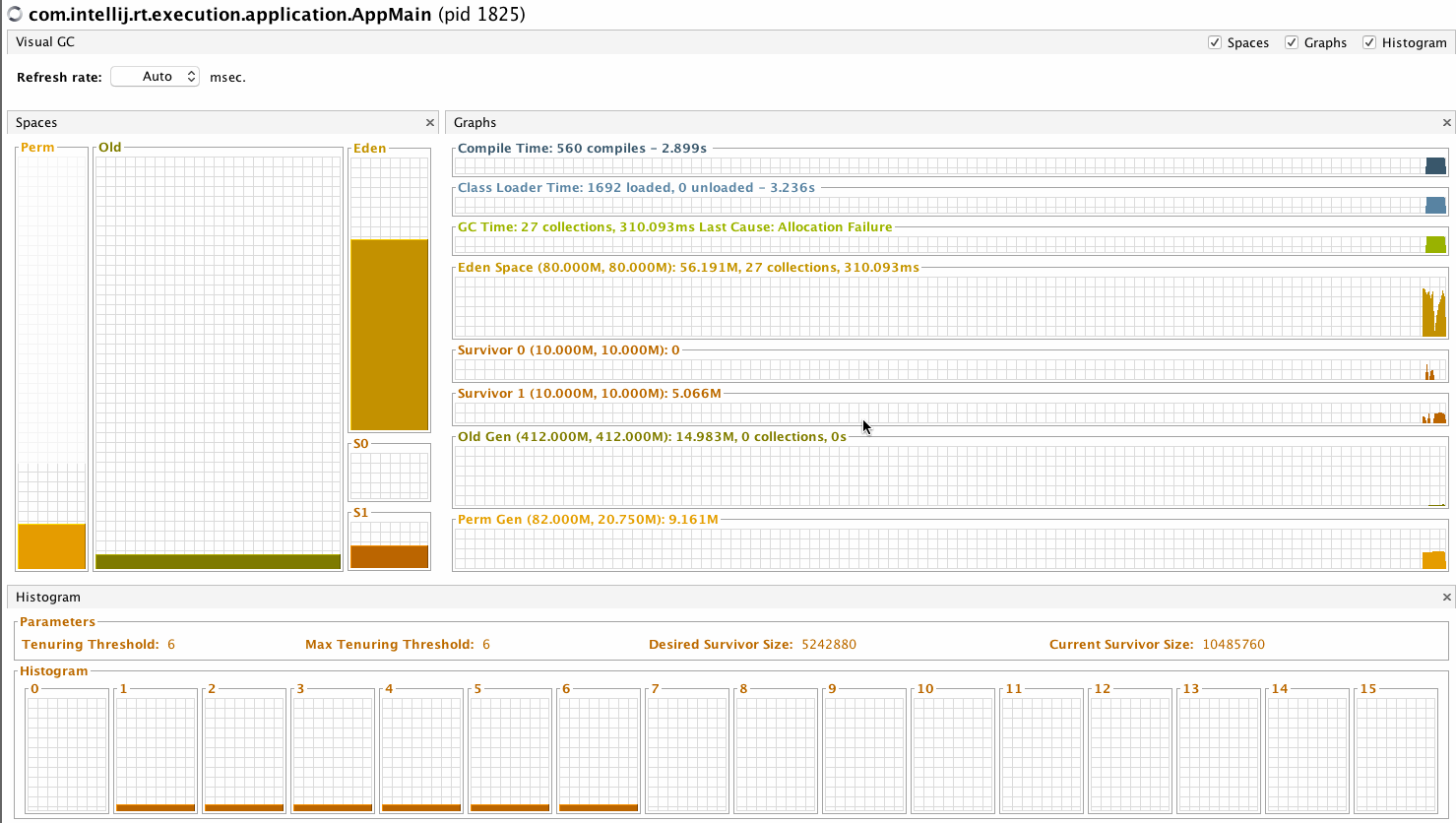Screen dimensions: 1456x823
Task: Click the Old generation usage bar
Action: tap(219, 562)
